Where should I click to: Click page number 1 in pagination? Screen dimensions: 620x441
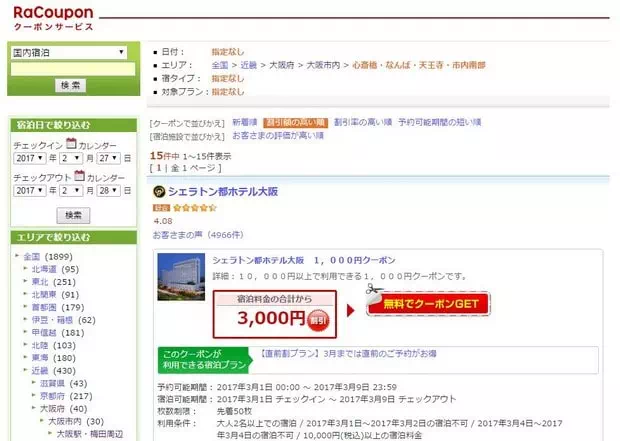point(159,168)
